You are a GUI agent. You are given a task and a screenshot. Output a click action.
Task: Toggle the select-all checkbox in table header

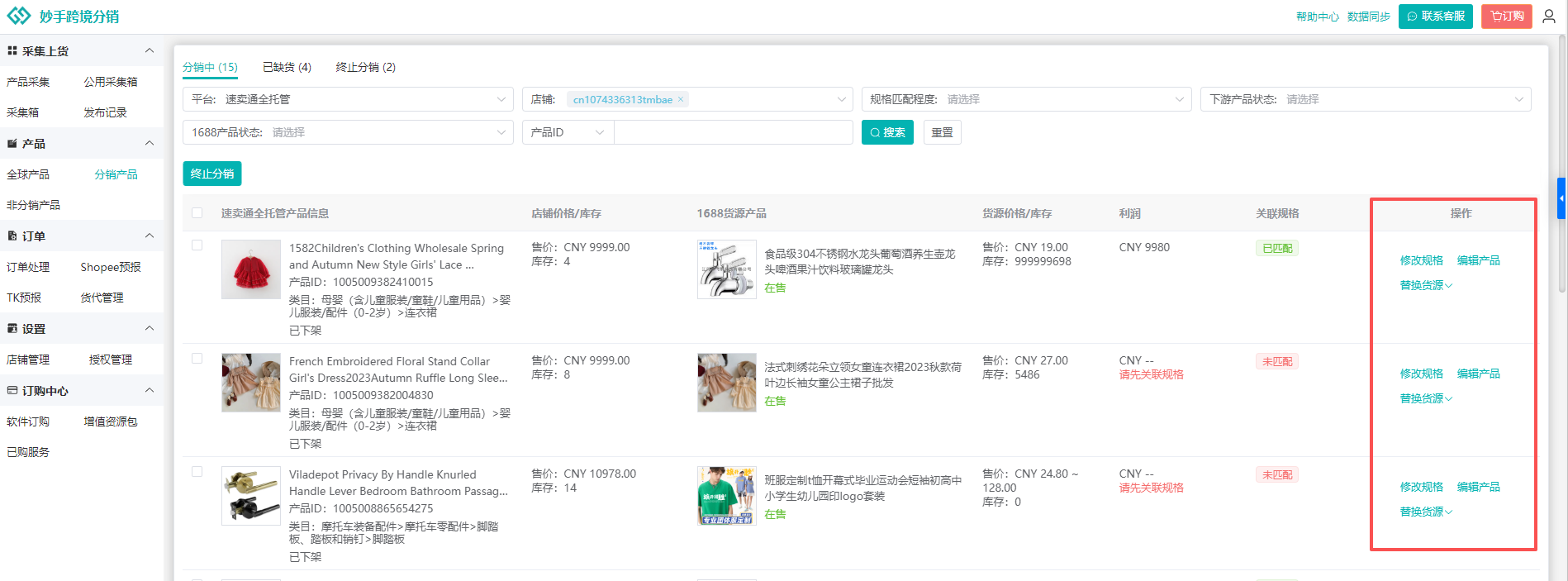pos(197,213)
